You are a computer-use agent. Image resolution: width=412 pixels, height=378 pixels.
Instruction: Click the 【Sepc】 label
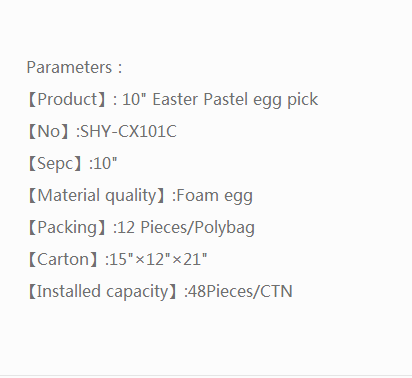(x=56, y=164)
